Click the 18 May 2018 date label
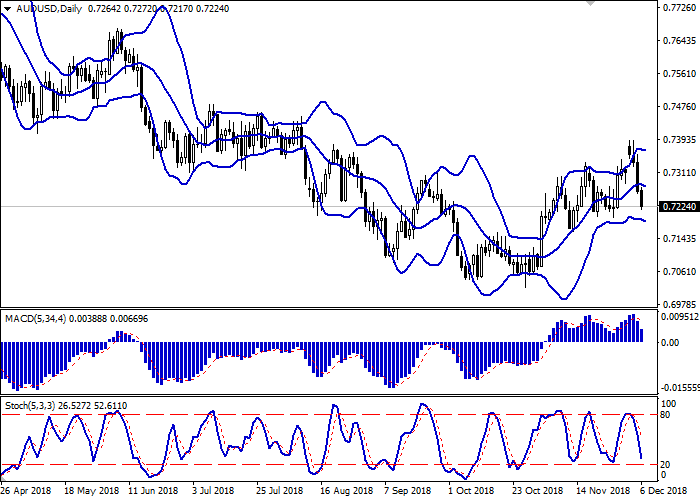This screenshot has height=500, width=700. [x=92, y=491]
